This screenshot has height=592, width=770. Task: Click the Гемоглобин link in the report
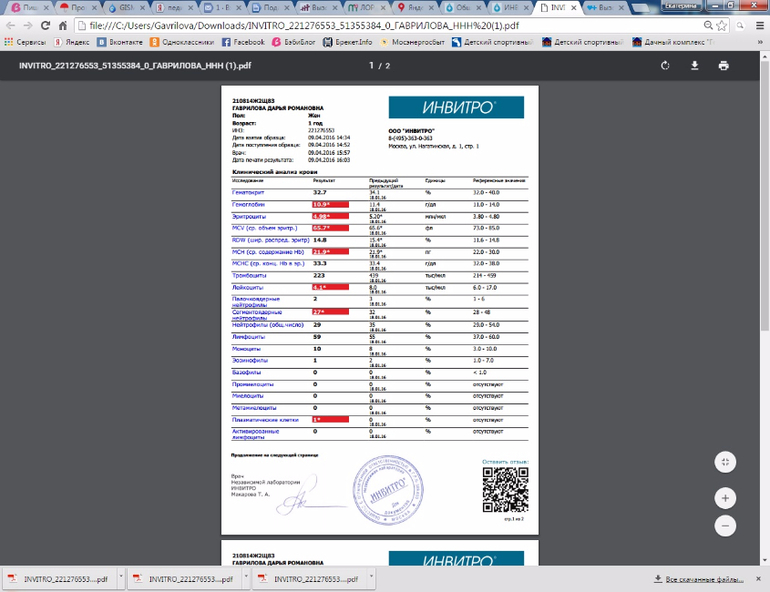tap(250, 204)
